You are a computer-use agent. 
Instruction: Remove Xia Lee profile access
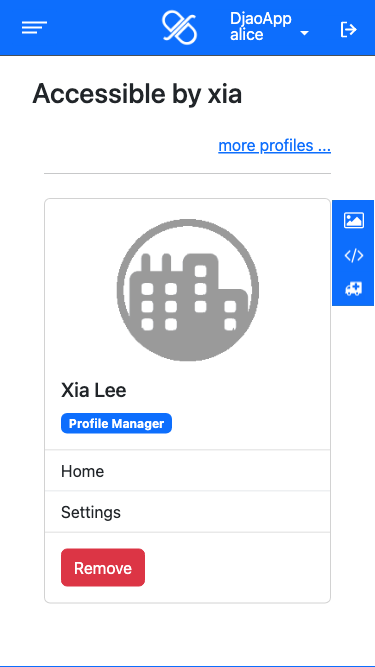103,568
